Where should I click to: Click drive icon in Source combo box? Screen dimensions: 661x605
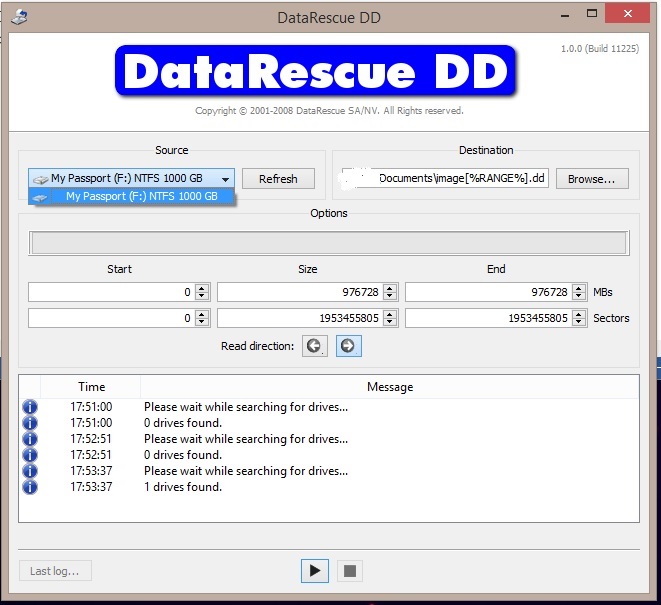click(x=40, y=180)
